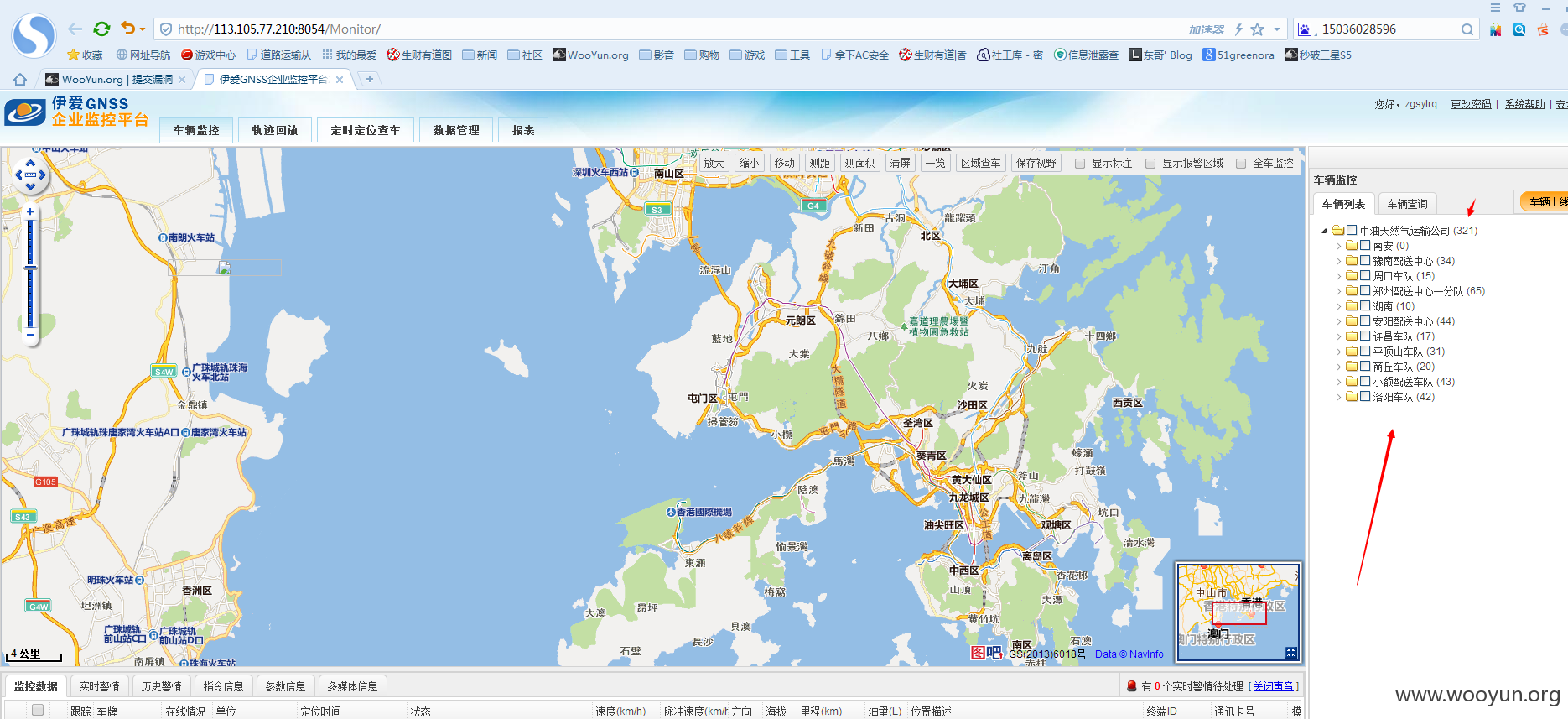Viewport: 1568px width, 719px height.
Task: Click the 更改密码 link
Action: click(1471, 104)
